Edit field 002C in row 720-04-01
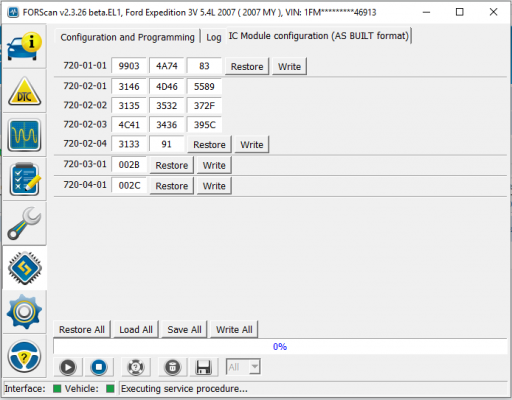Image resolution: width=512 pixels, height=400 pixels. pyautogui.click(x=129, y=185)
